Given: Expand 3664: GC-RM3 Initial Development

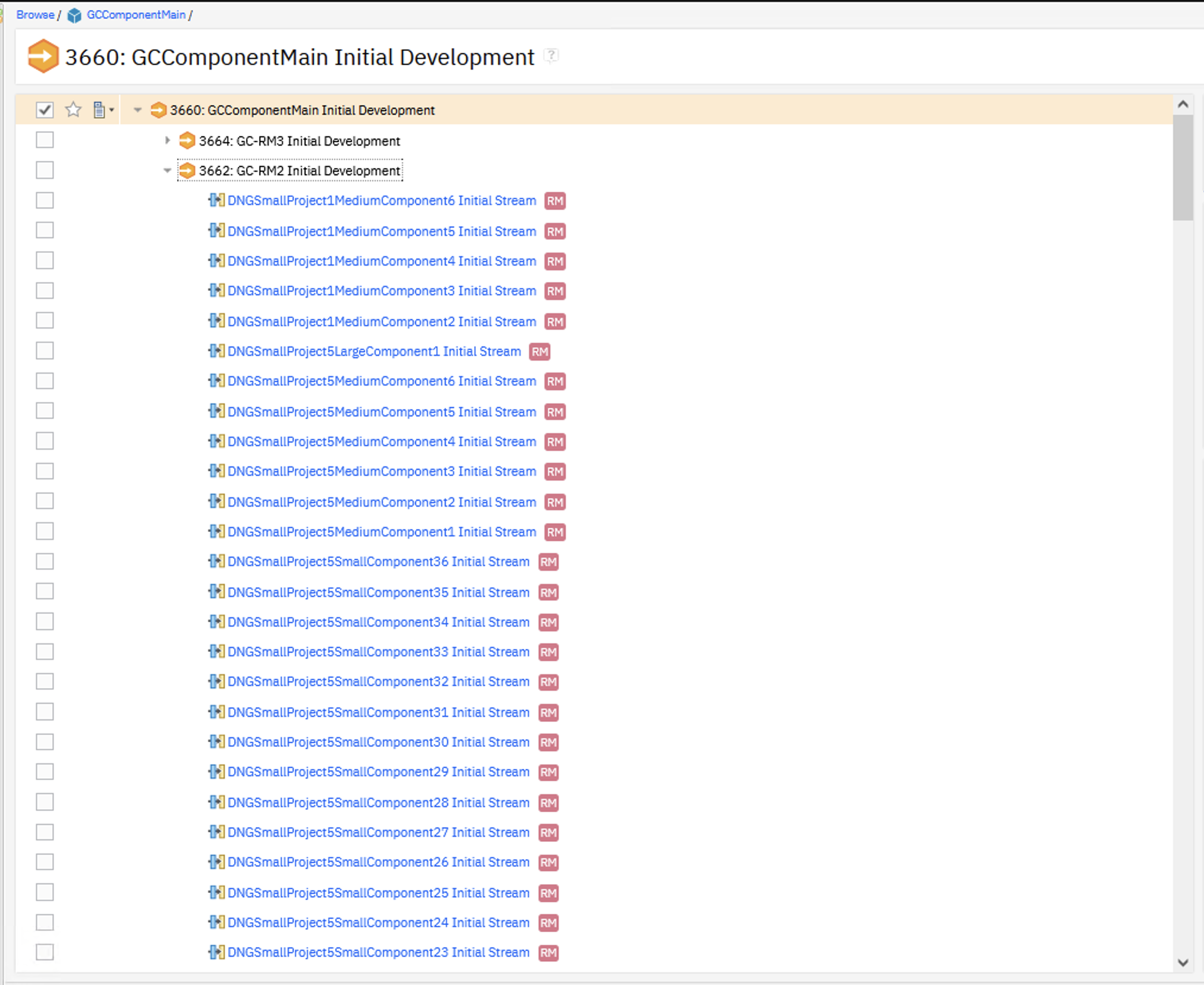Looking at the screenshot, I should 167,141.
